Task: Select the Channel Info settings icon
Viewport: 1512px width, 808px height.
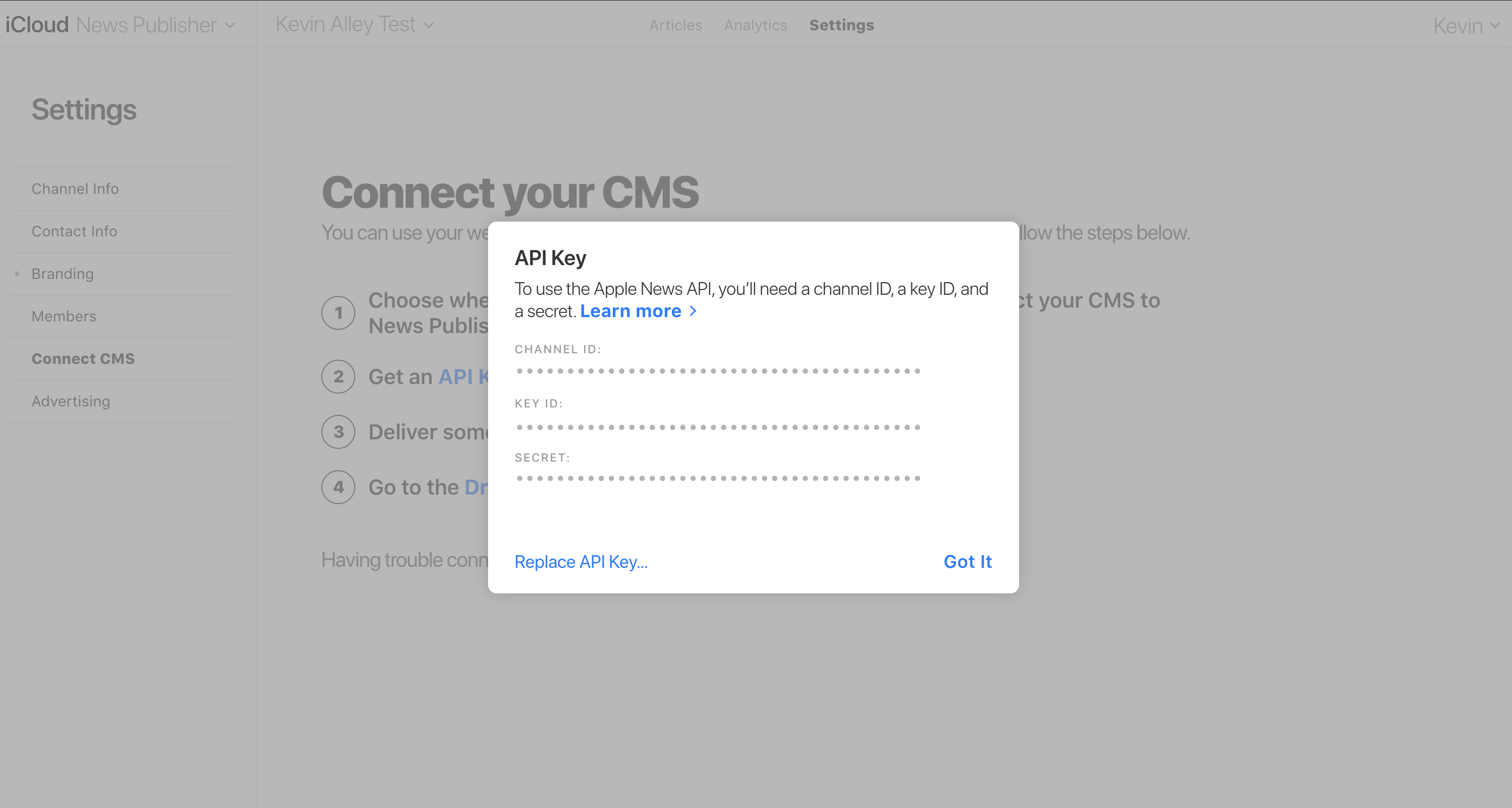Action: 75,188
